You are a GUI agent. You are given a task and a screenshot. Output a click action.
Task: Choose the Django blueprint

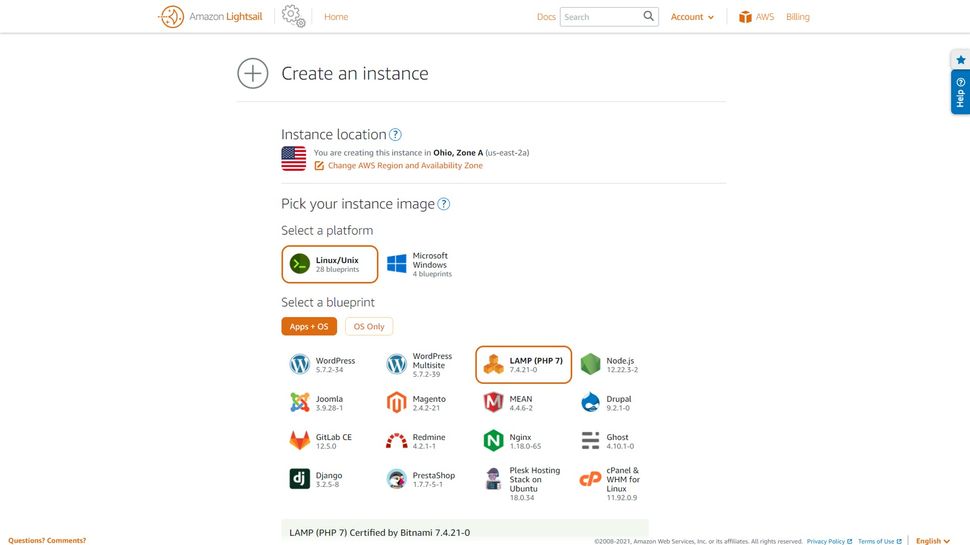330,479
